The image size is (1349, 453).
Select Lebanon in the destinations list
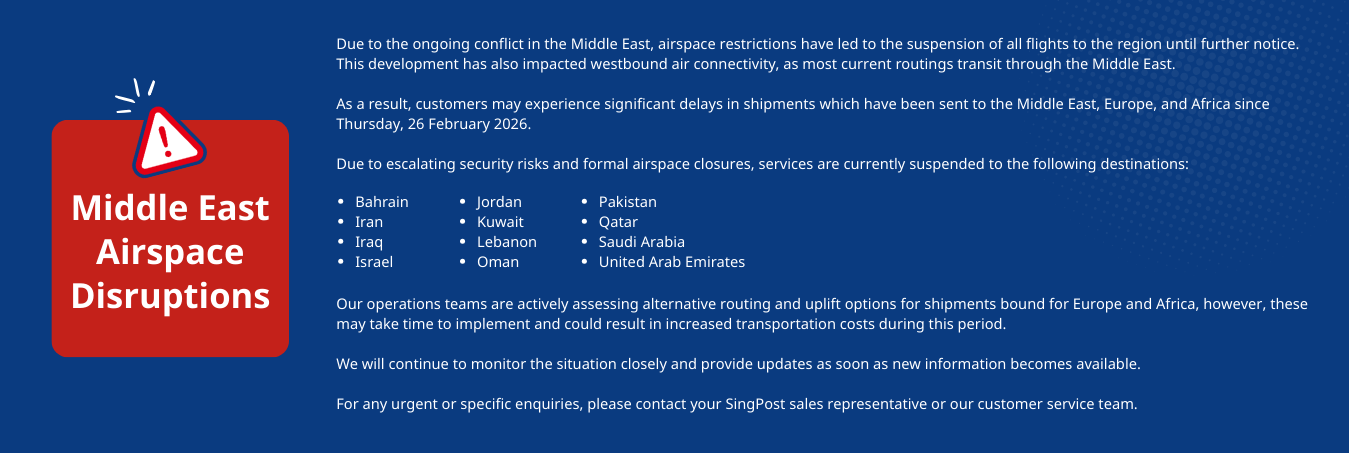tap(506, 242)
